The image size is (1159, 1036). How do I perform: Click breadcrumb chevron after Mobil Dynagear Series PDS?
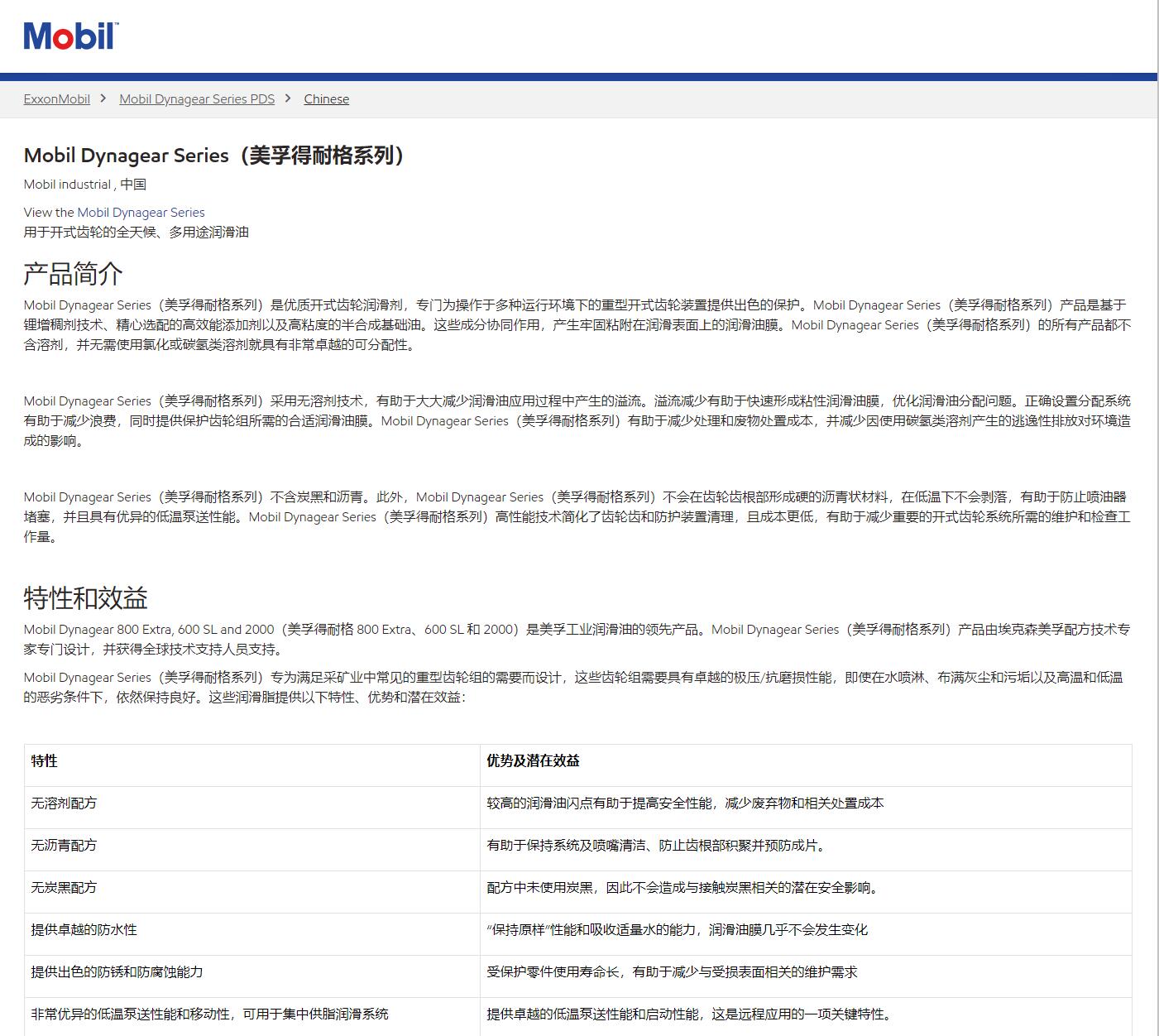tap(288, 98)
